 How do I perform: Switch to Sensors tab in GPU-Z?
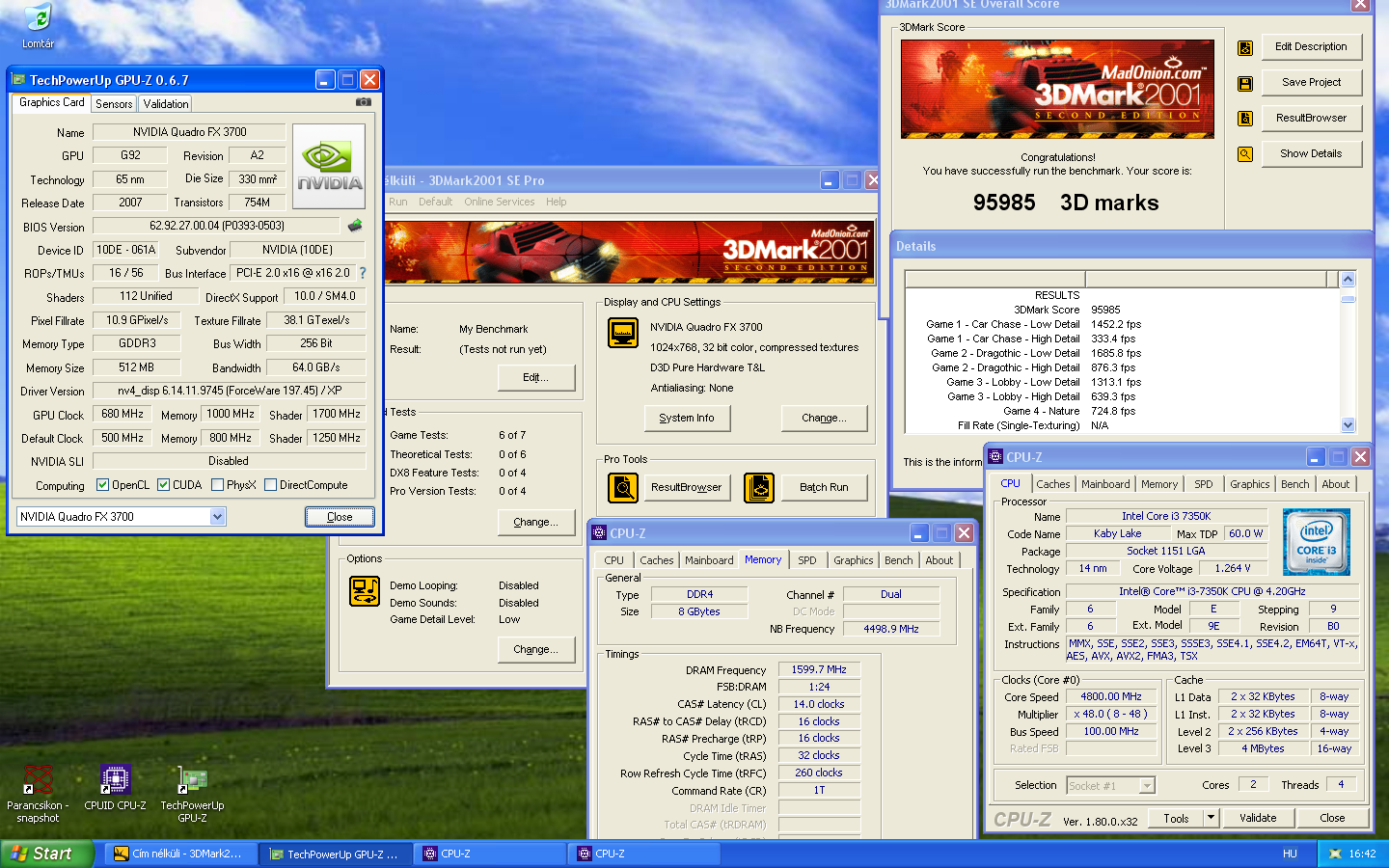click(114, 104)
